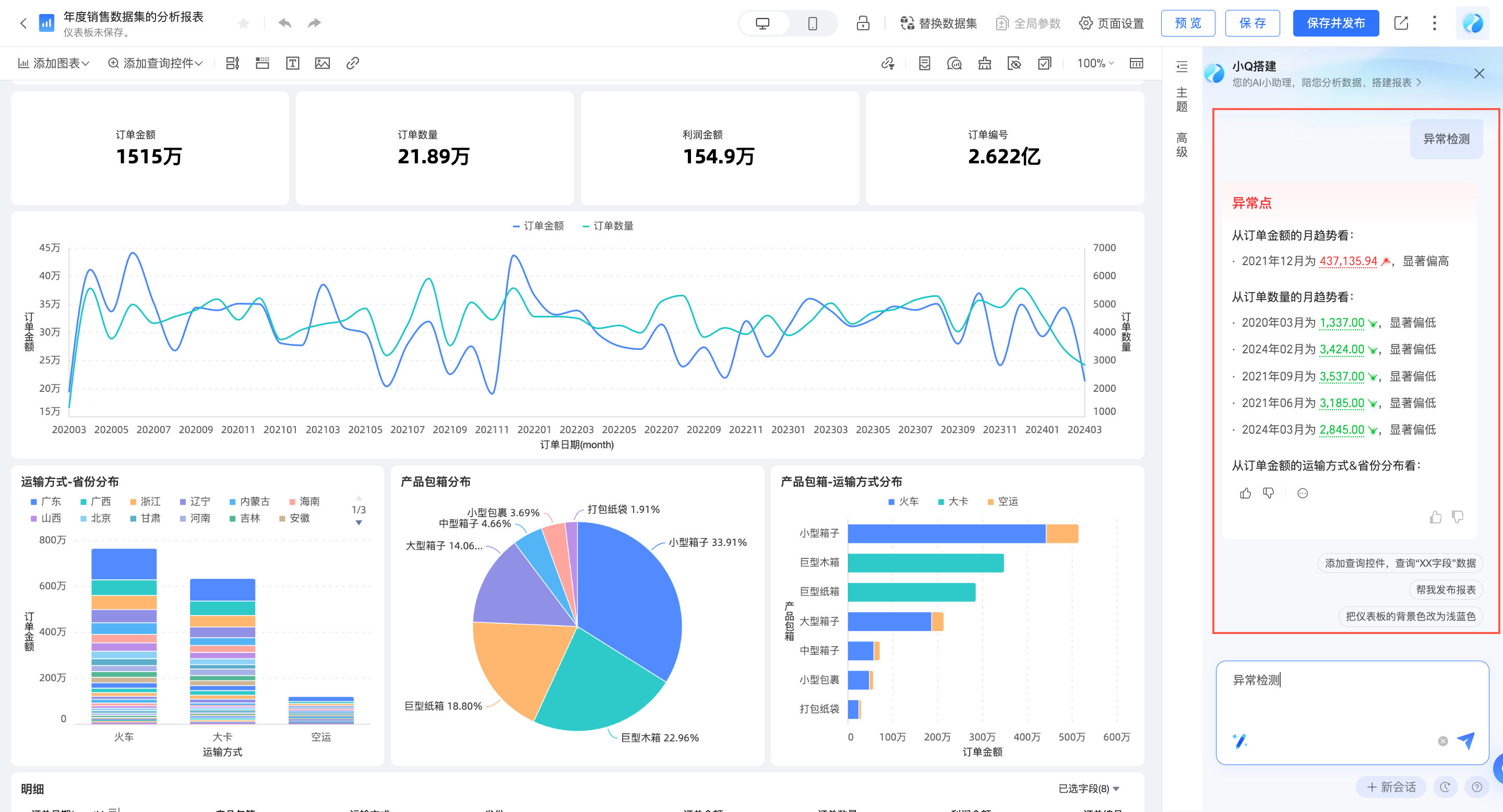
Task: Expand the 100% zoom dropdown
Action: (x=1095, y=63)
